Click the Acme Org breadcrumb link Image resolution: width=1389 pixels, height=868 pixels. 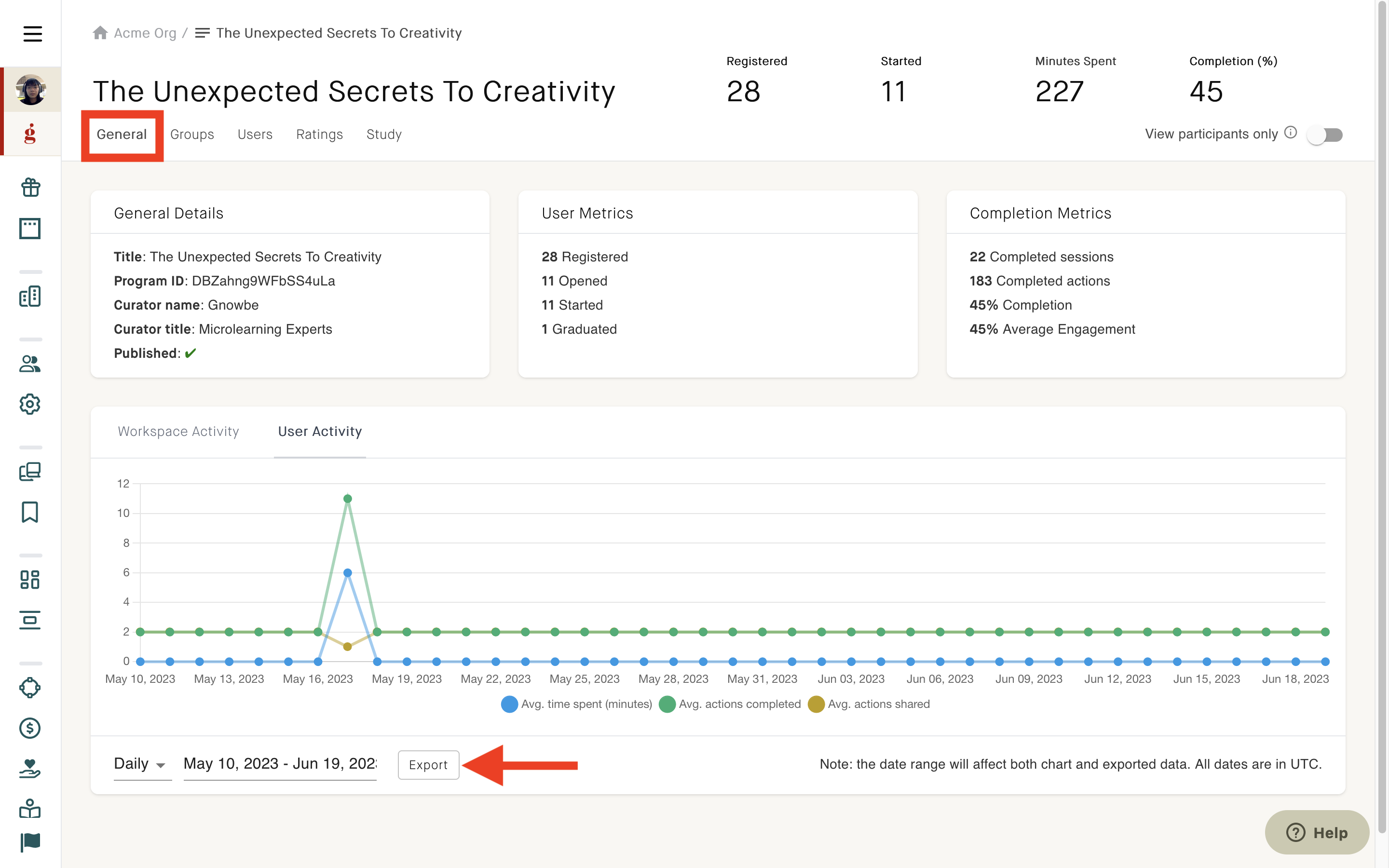145,33
